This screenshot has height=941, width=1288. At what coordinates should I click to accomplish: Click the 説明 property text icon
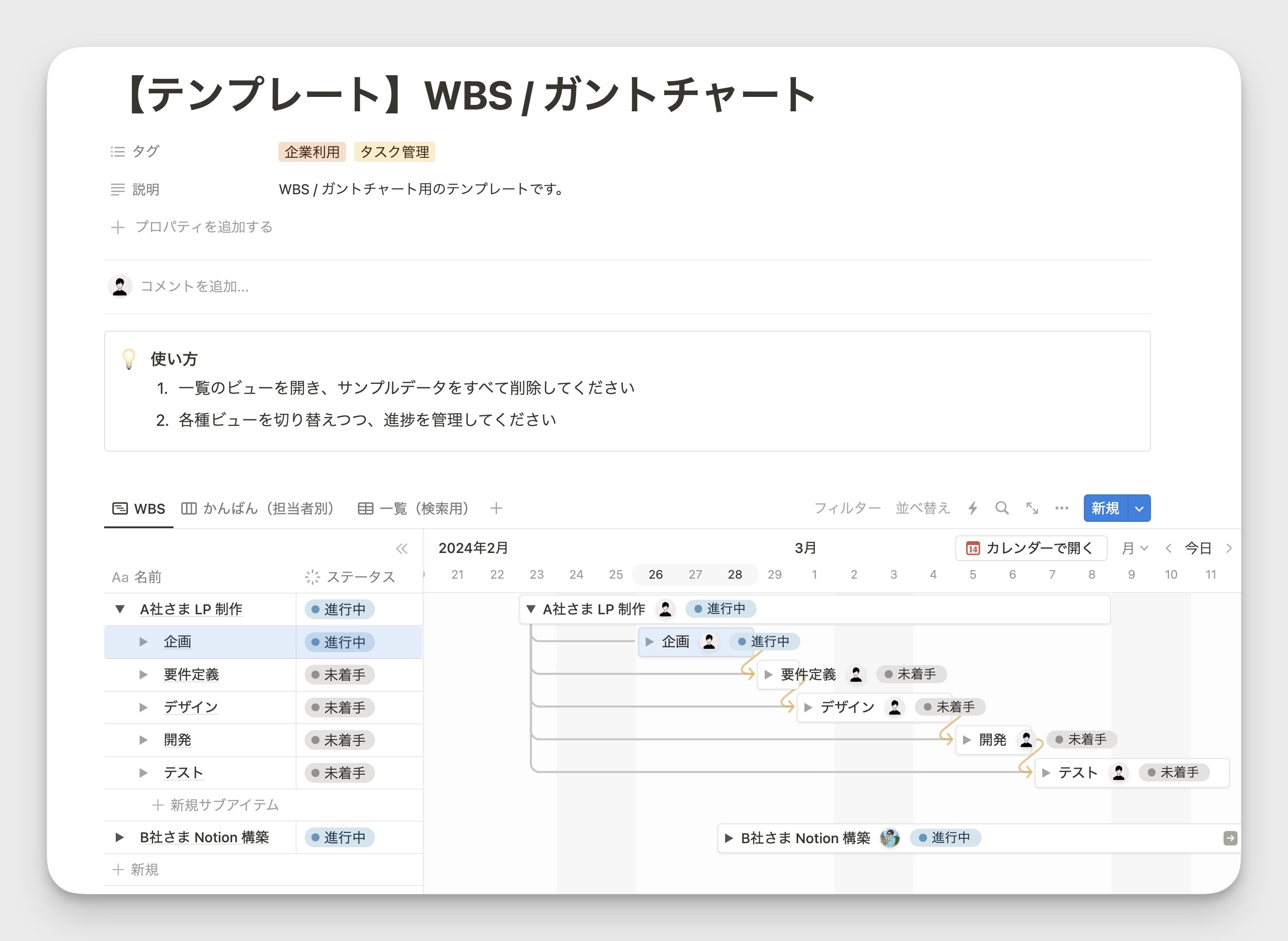click(x=117, y=189)
